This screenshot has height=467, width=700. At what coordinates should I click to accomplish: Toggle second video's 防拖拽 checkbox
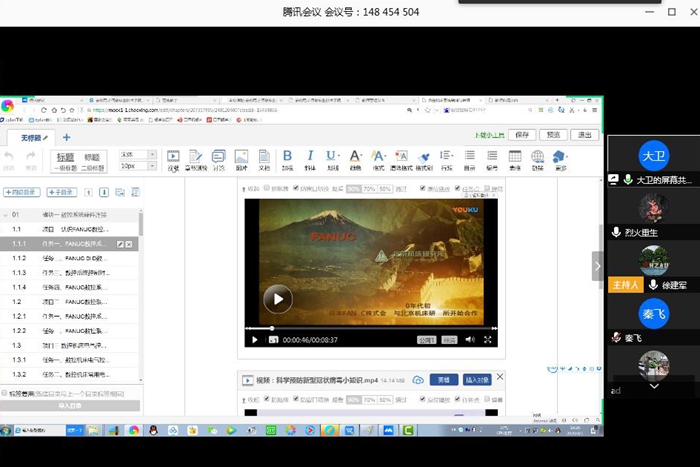267,399
